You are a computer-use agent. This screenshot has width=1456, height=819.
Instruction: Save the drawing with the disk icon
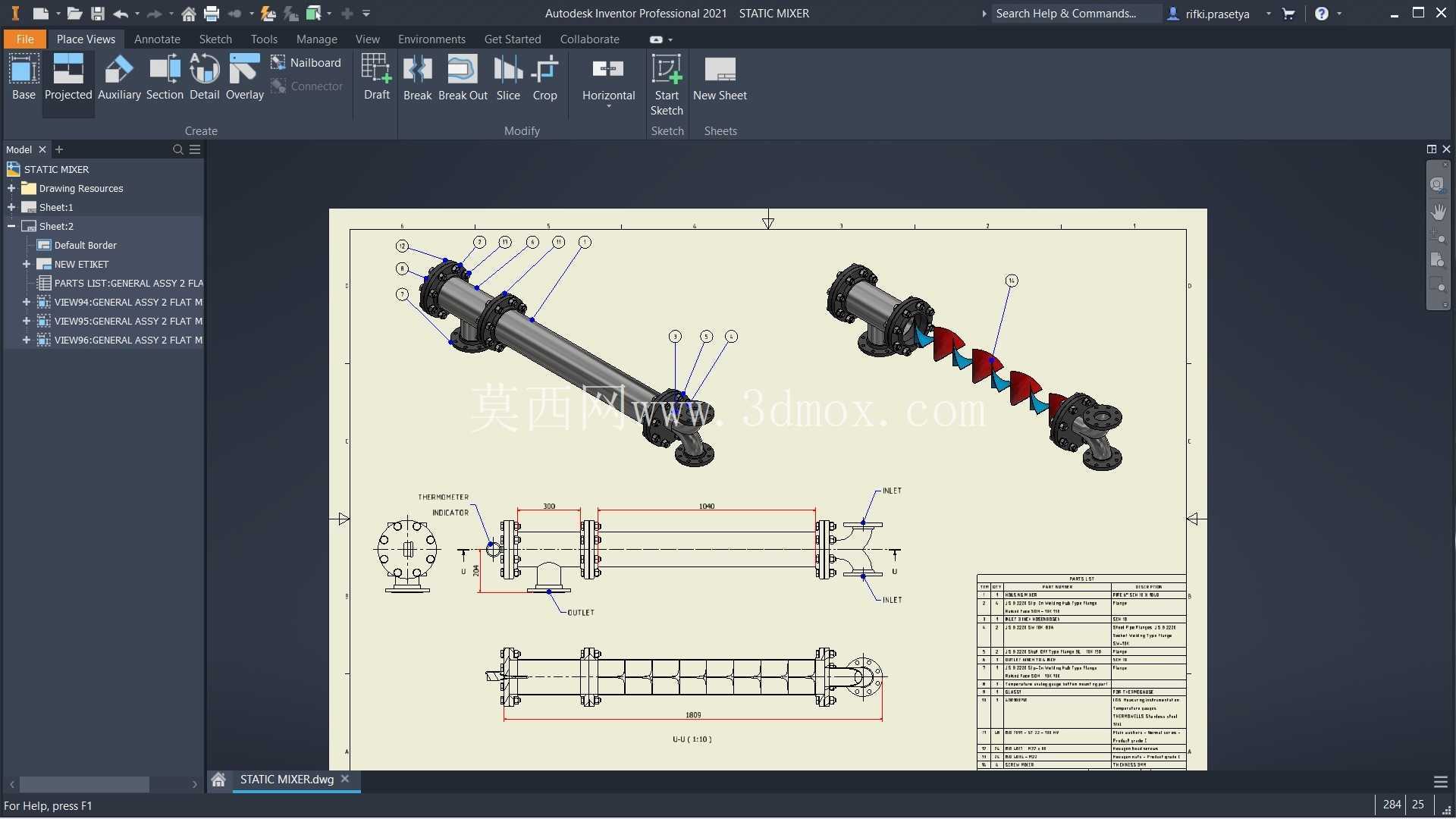[97, 13]
